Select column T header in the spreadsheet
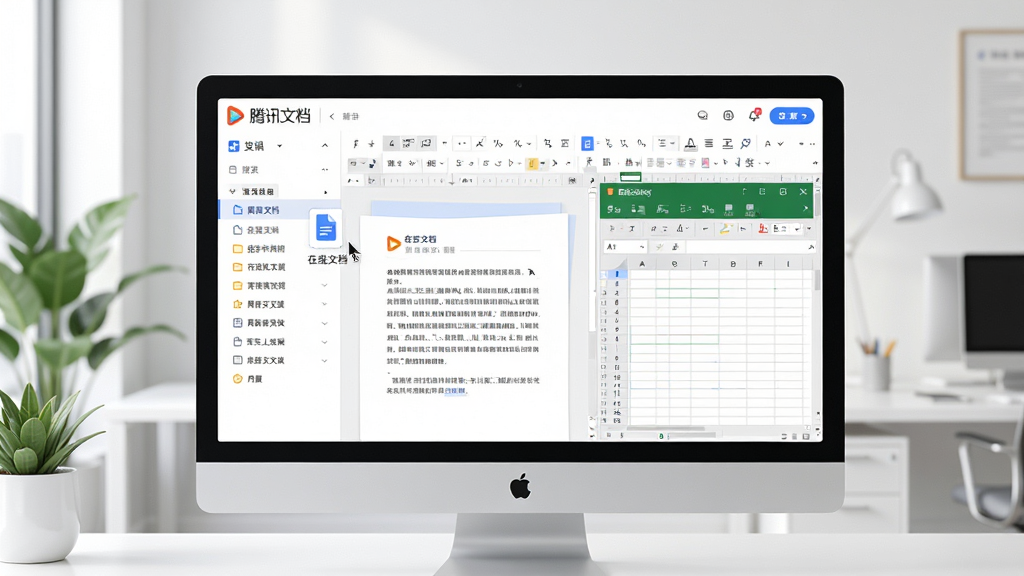Image resolution: width=1024 pixels, height=576 pixels. pos(705,264)
